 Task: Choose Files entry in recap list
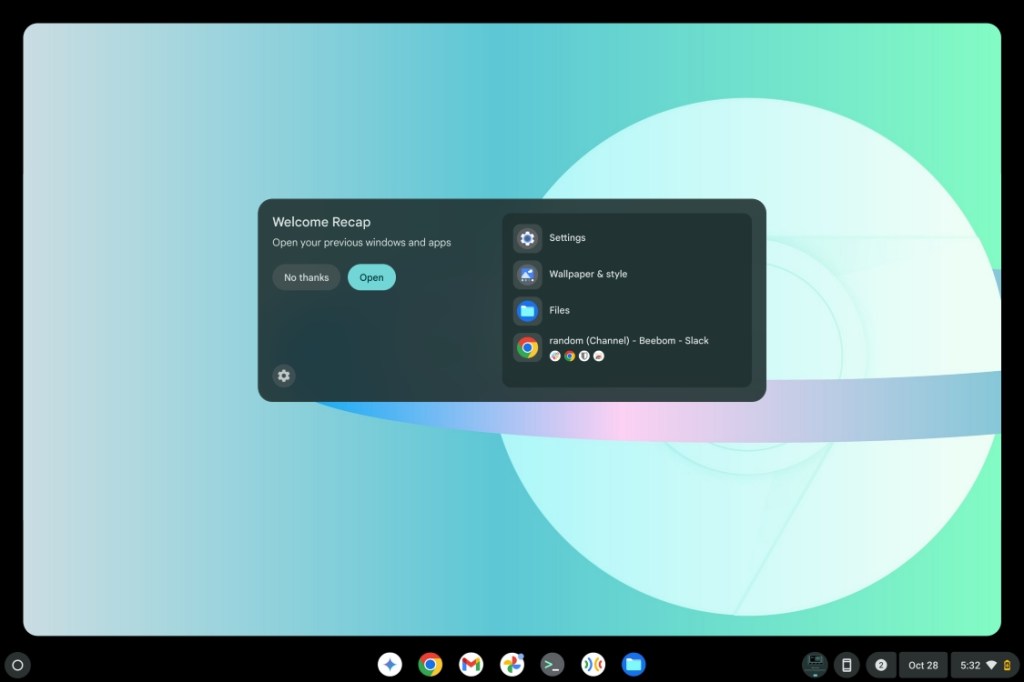(559, 310)
